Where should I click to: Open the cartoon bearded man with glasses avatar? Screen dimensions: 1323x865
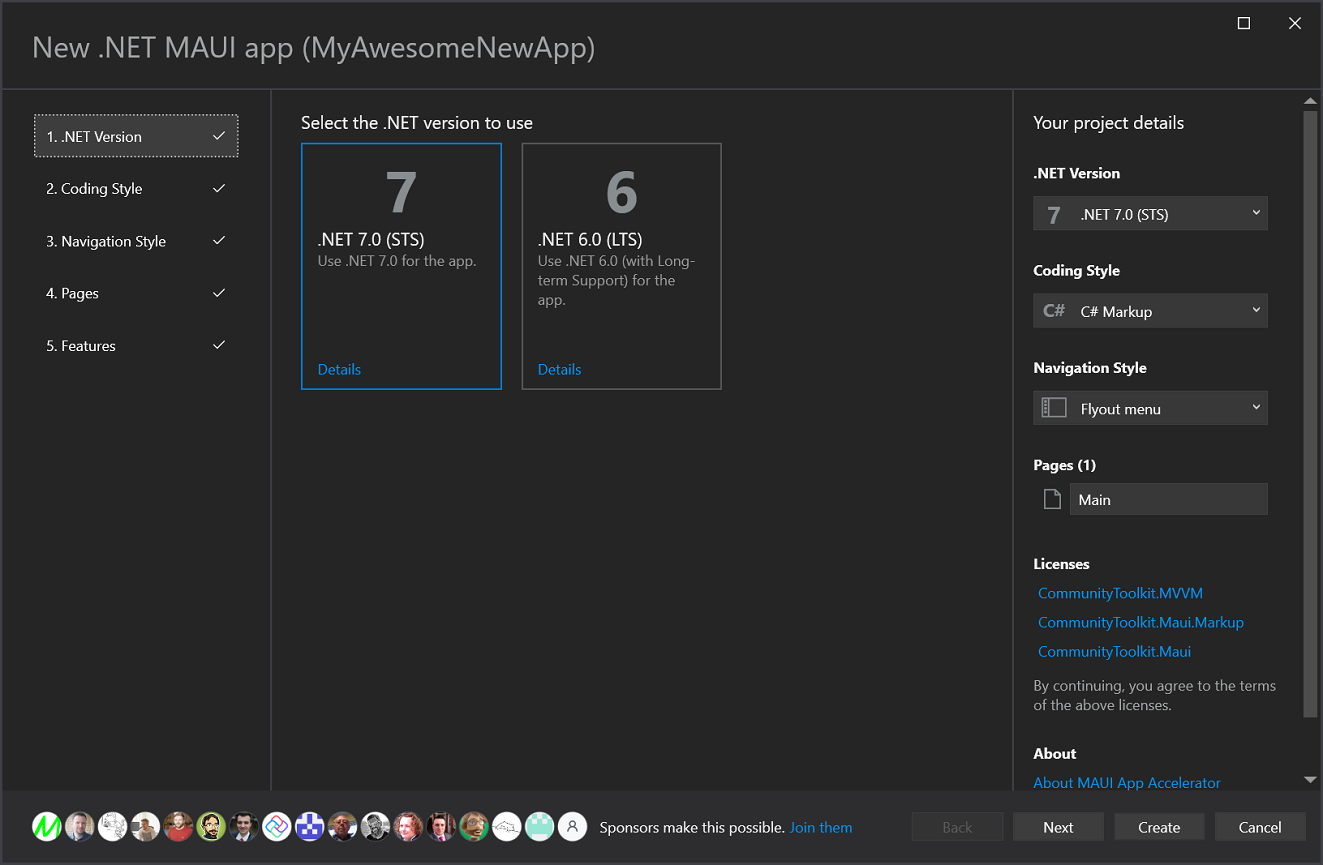click(211, 826)
